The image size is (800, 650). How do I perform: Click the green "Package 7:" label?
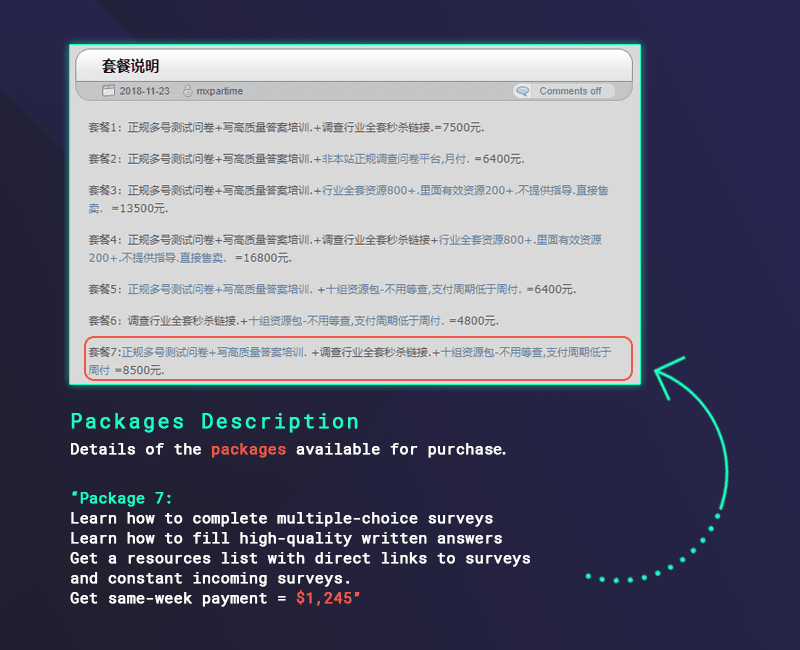click(122, 498)
